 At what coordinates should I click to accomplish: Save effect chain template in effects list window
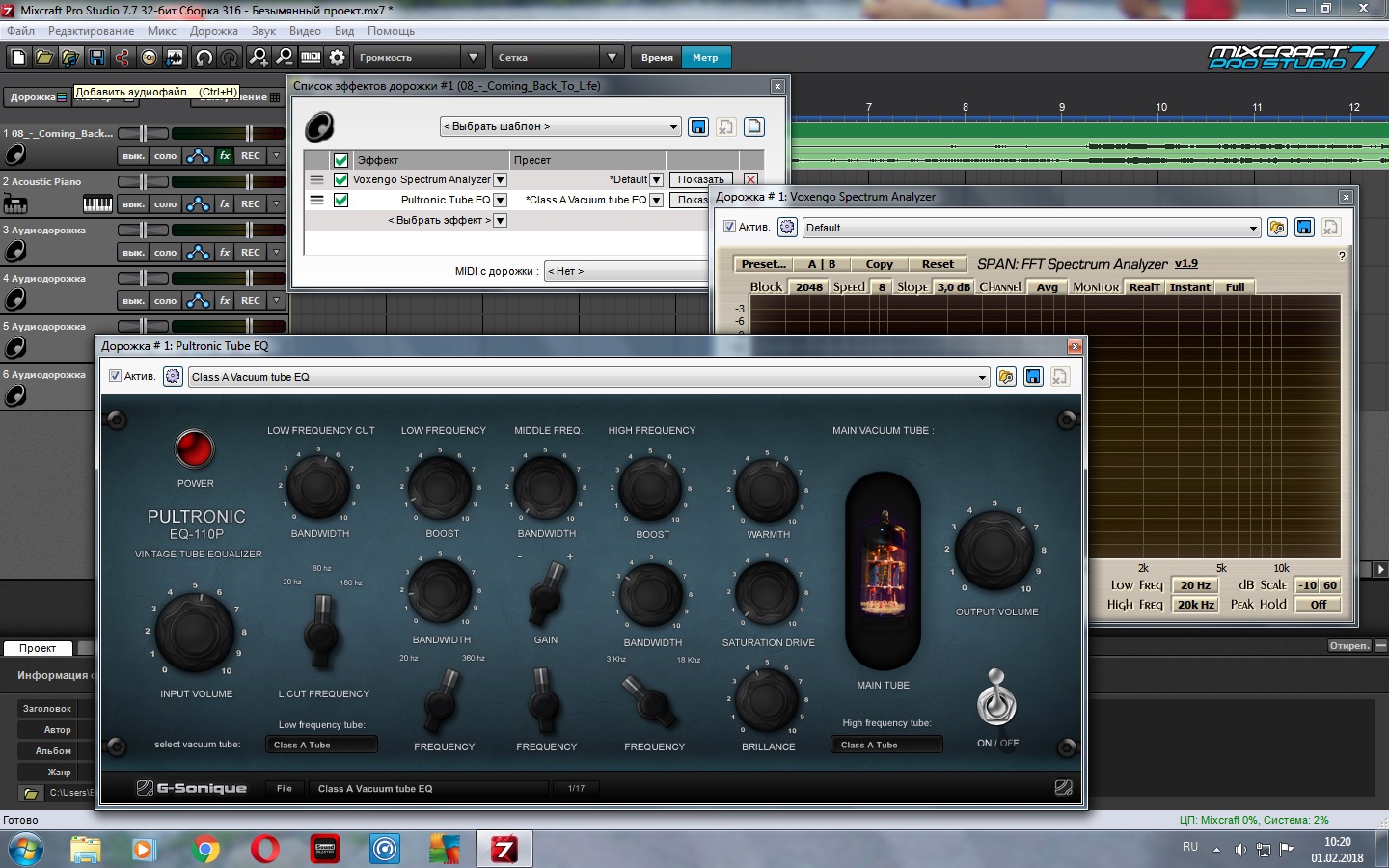tap(698, 126)
